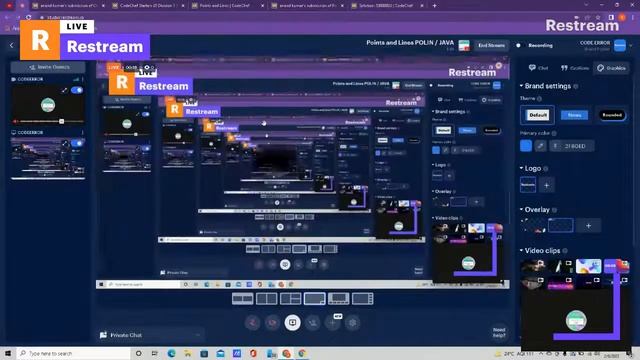
Task: Click Theme info icon
Action: tap(539, 99)
